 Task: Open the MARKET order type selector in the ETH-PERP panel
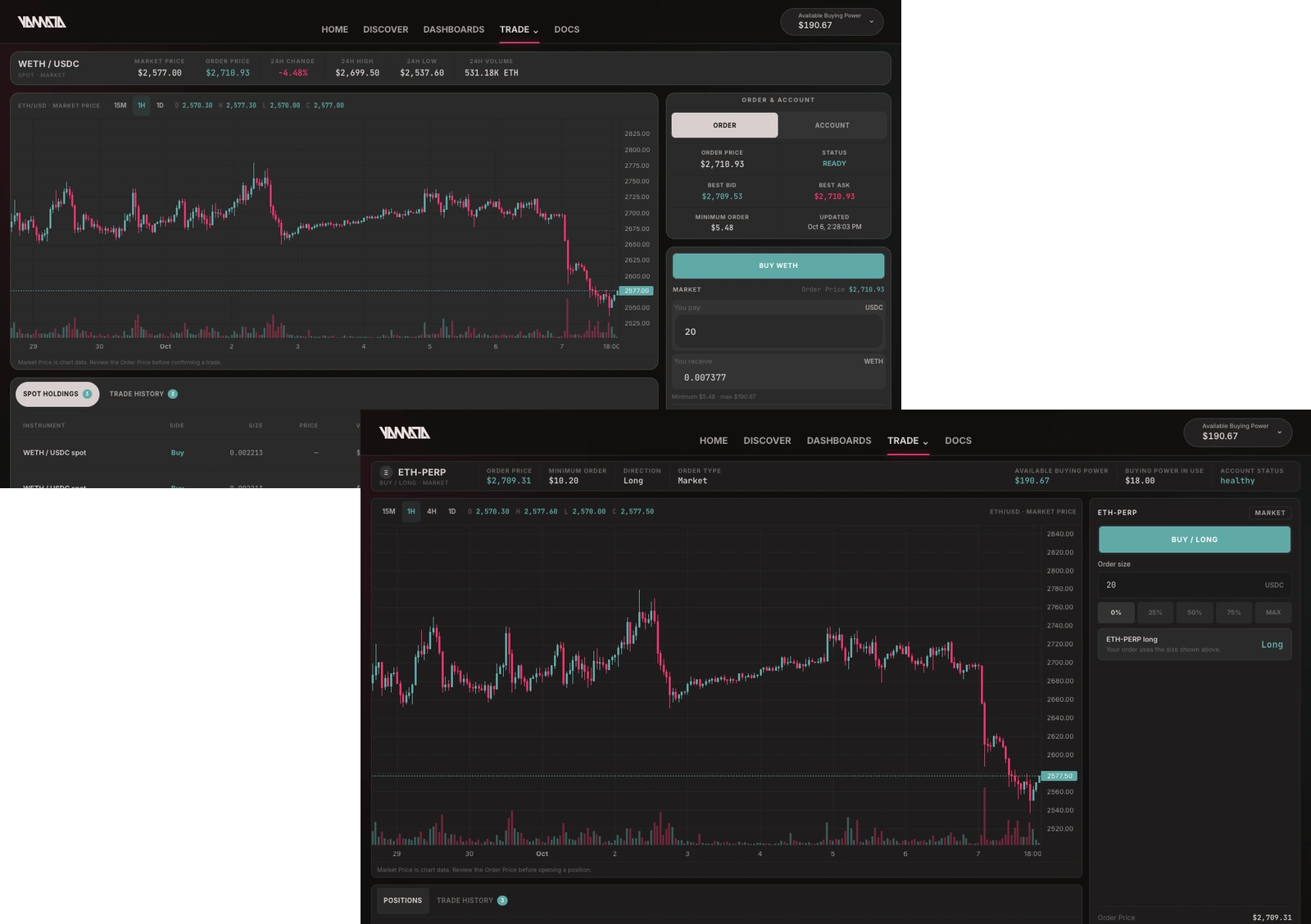[1270, 513]
